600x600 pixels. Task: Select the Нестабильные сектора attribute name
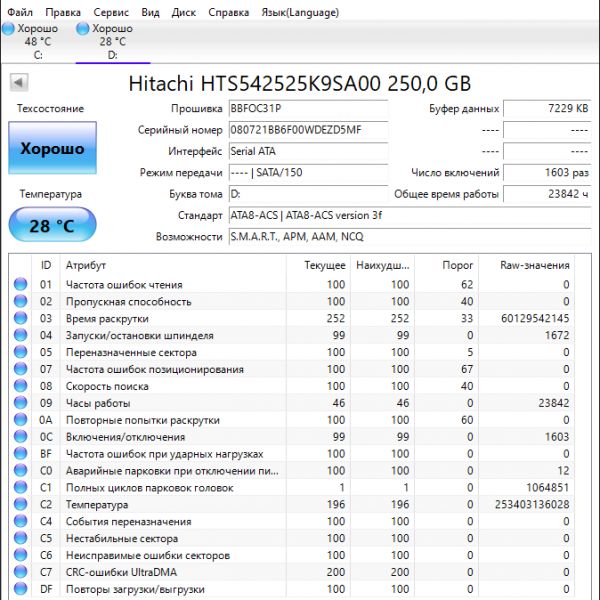coord(122,538)
